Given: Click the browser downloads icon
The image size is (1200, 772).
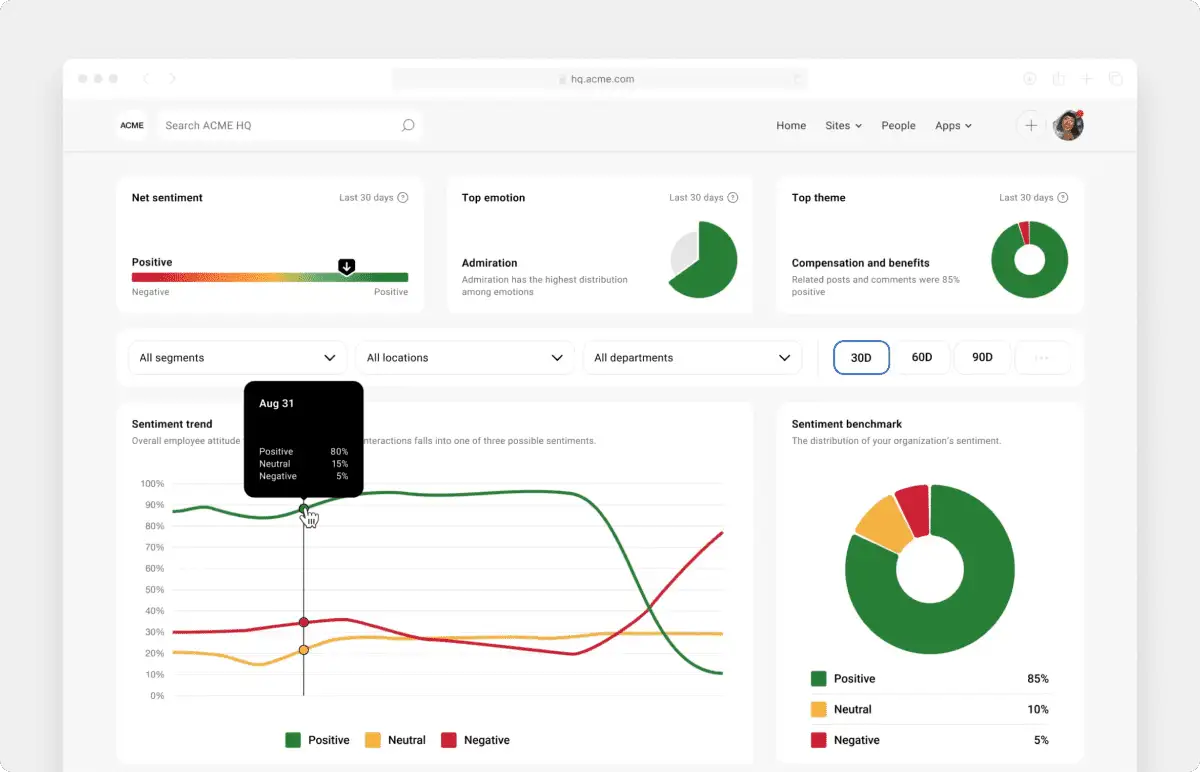Looking at the screenshot, I should [x=1030, y=79].
